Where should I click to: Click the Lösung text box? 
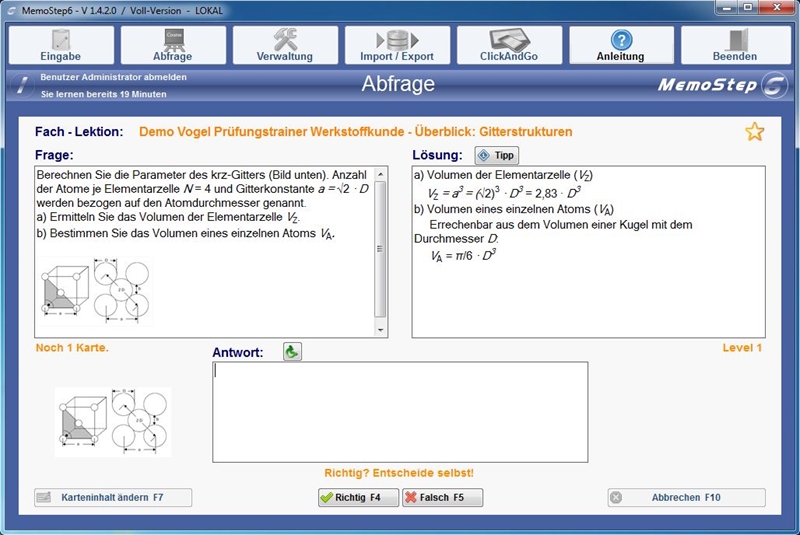[588, 251]
